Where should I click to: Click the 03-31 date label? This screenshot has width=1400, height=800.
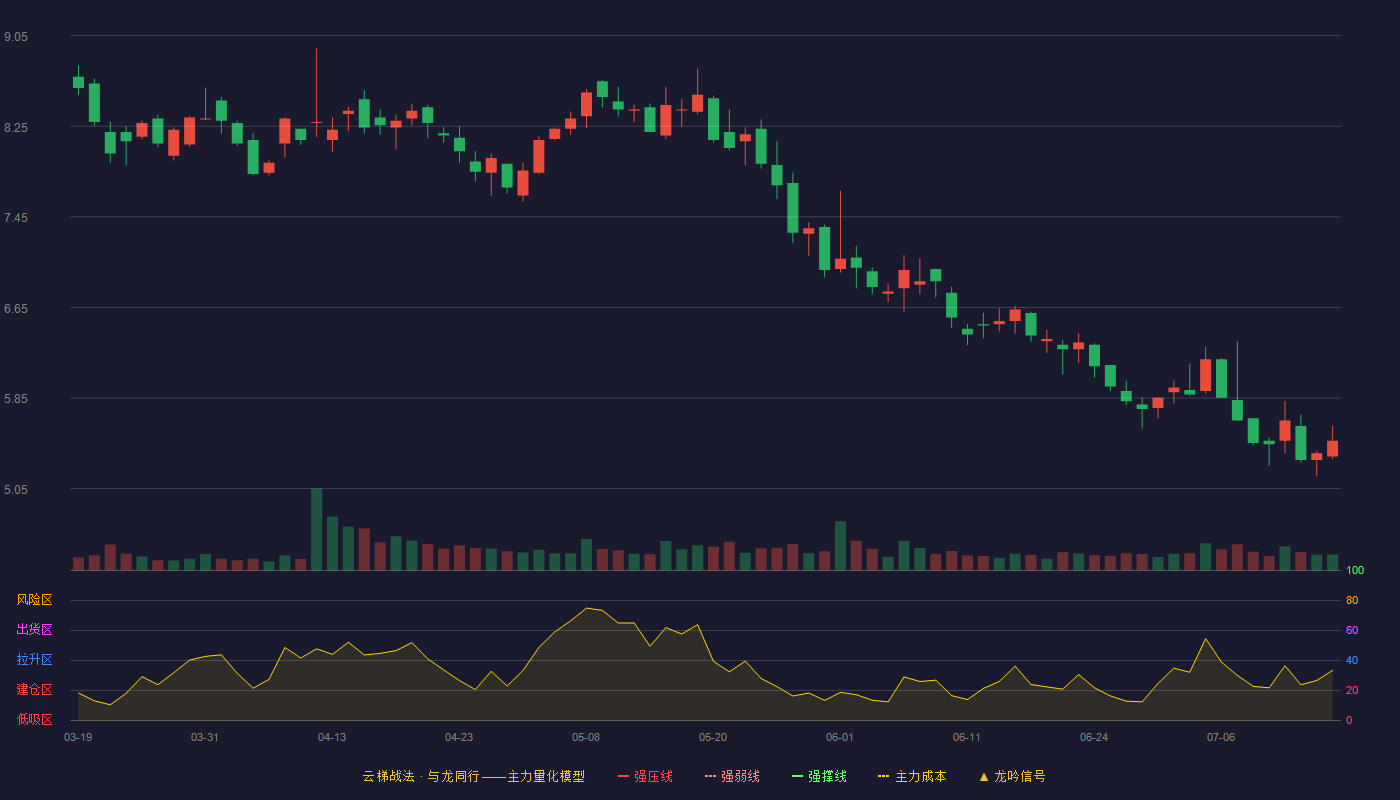[x=205, y=737]
